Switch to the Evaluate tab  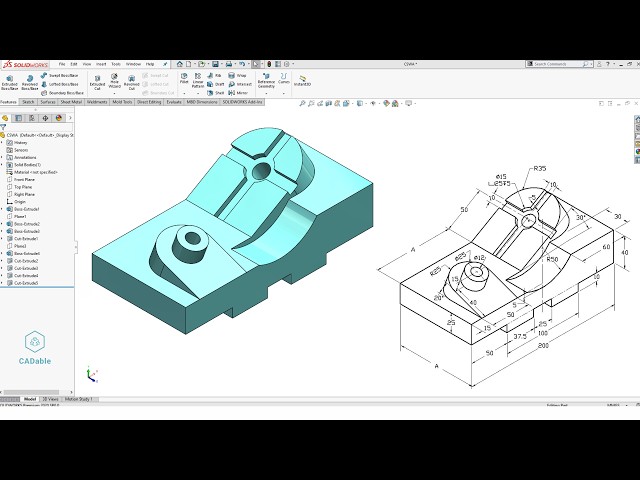[x=174, y=102]
